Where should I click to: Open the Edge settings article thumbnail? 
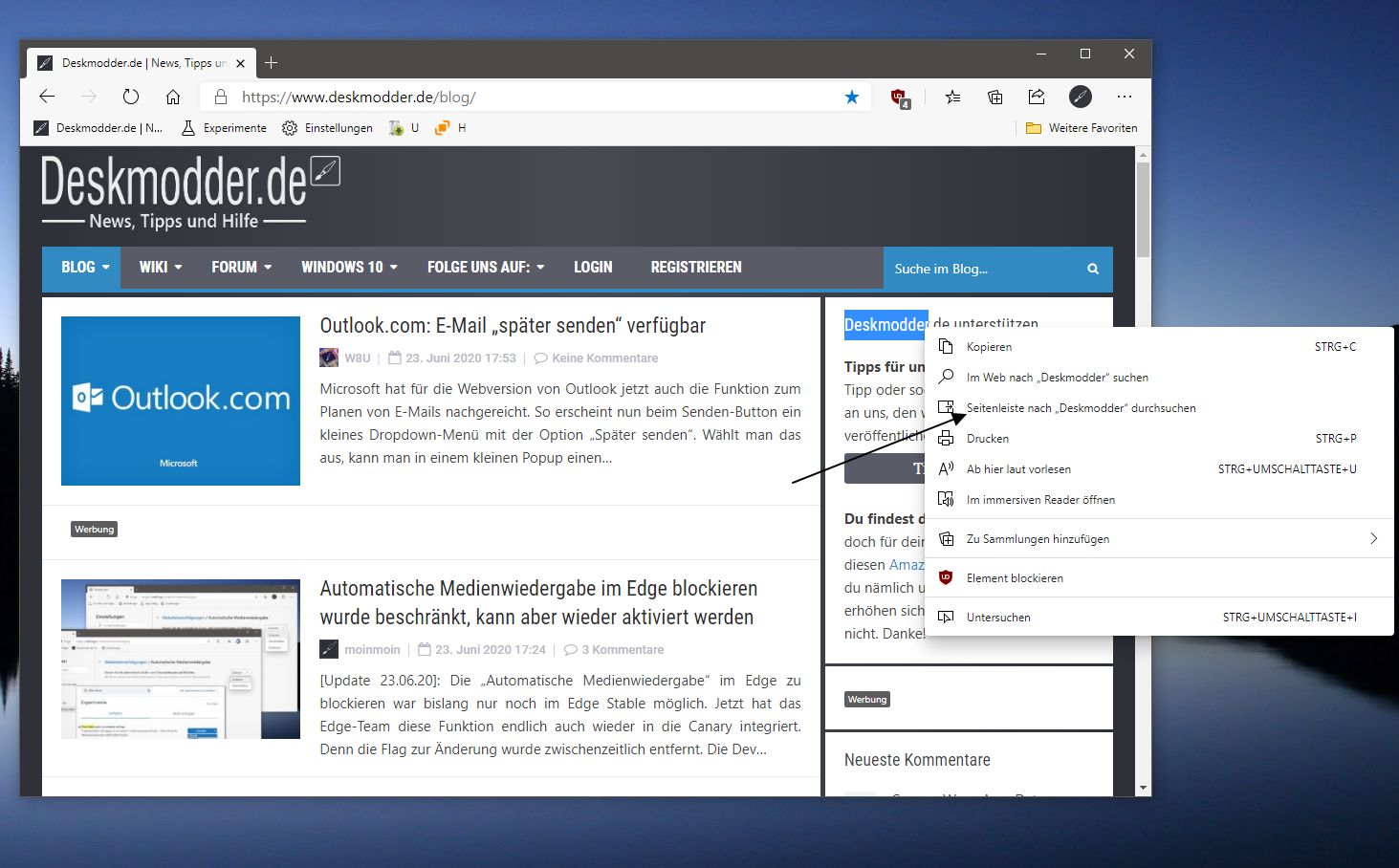coord(181,659)
